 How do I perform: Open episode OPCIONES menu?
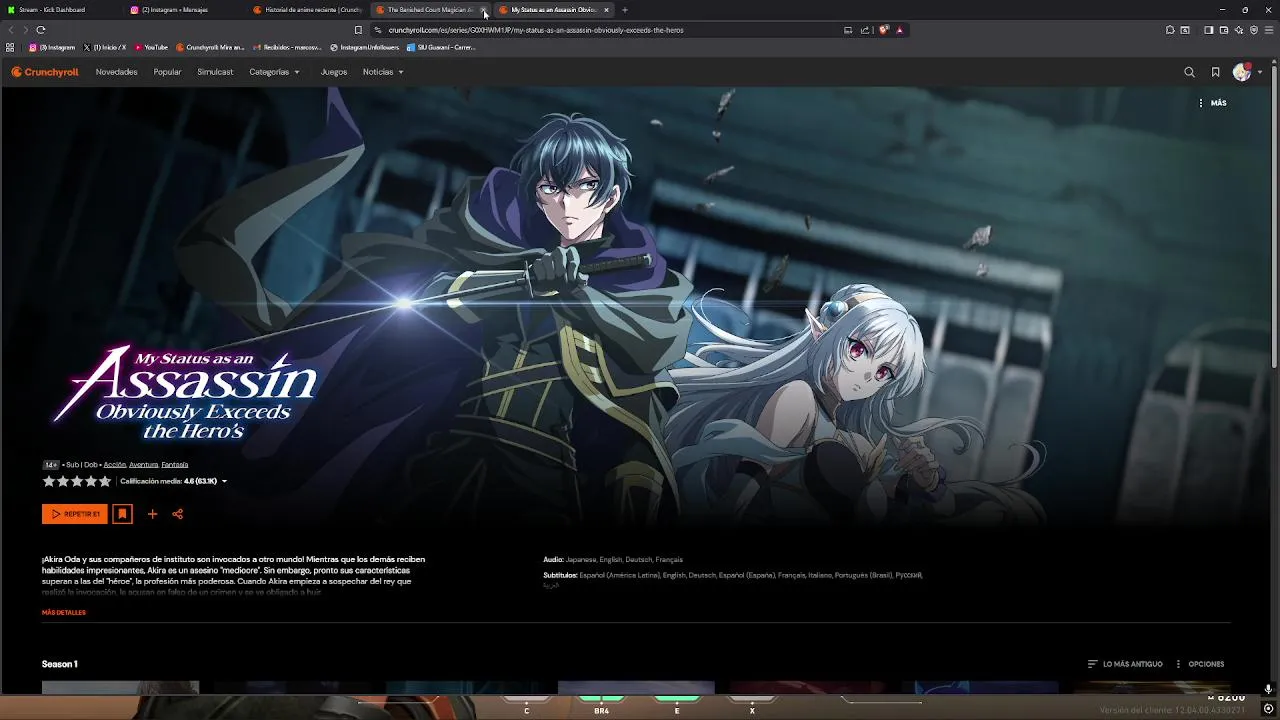pyautogui.click(x=1200, y=664)
